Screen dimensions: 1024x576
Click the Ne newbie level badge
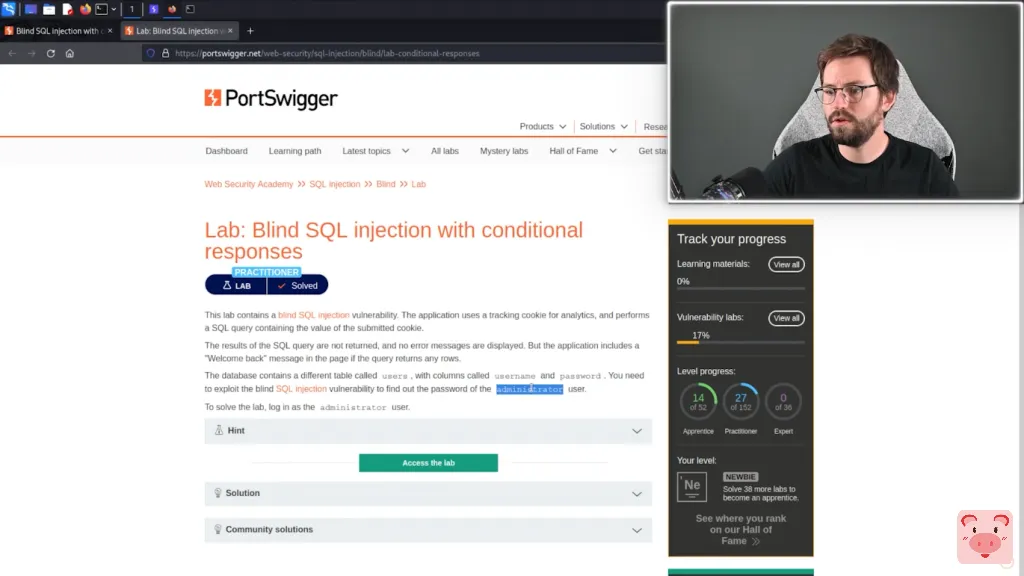click(x=692, y=487)
